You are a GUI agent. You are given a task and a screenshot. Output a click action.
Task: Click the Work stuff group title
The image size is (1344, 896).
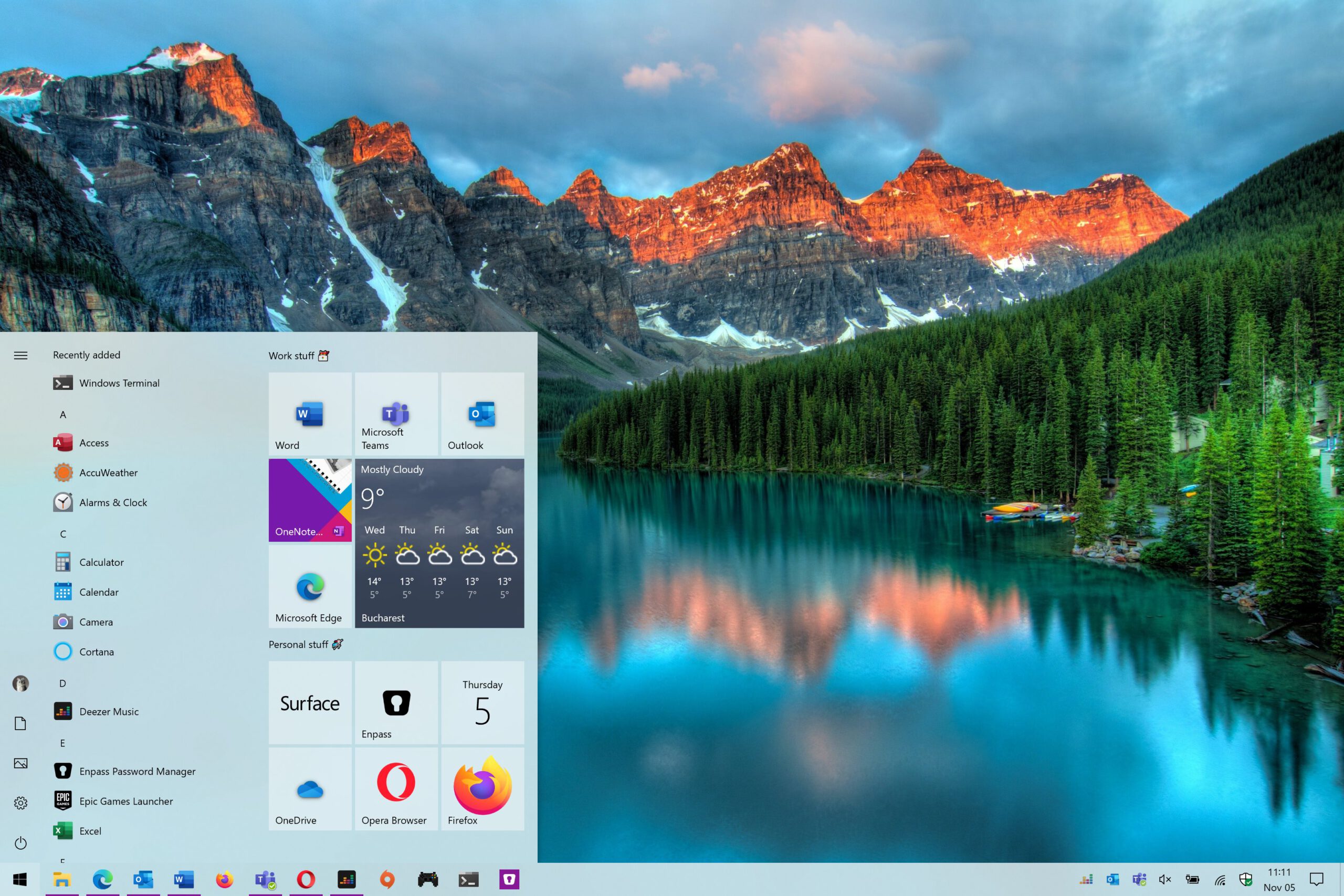click(x=299, y=355)
